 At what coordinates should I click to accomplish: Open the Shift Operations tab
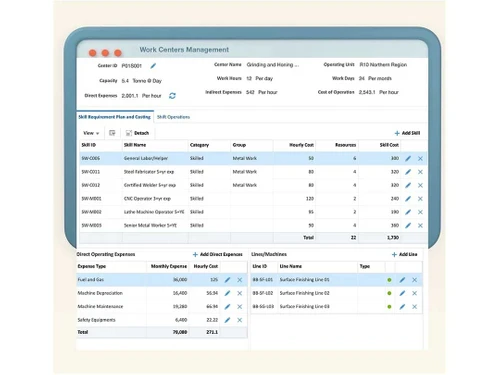pyautogui.click(x=173, y=117)
